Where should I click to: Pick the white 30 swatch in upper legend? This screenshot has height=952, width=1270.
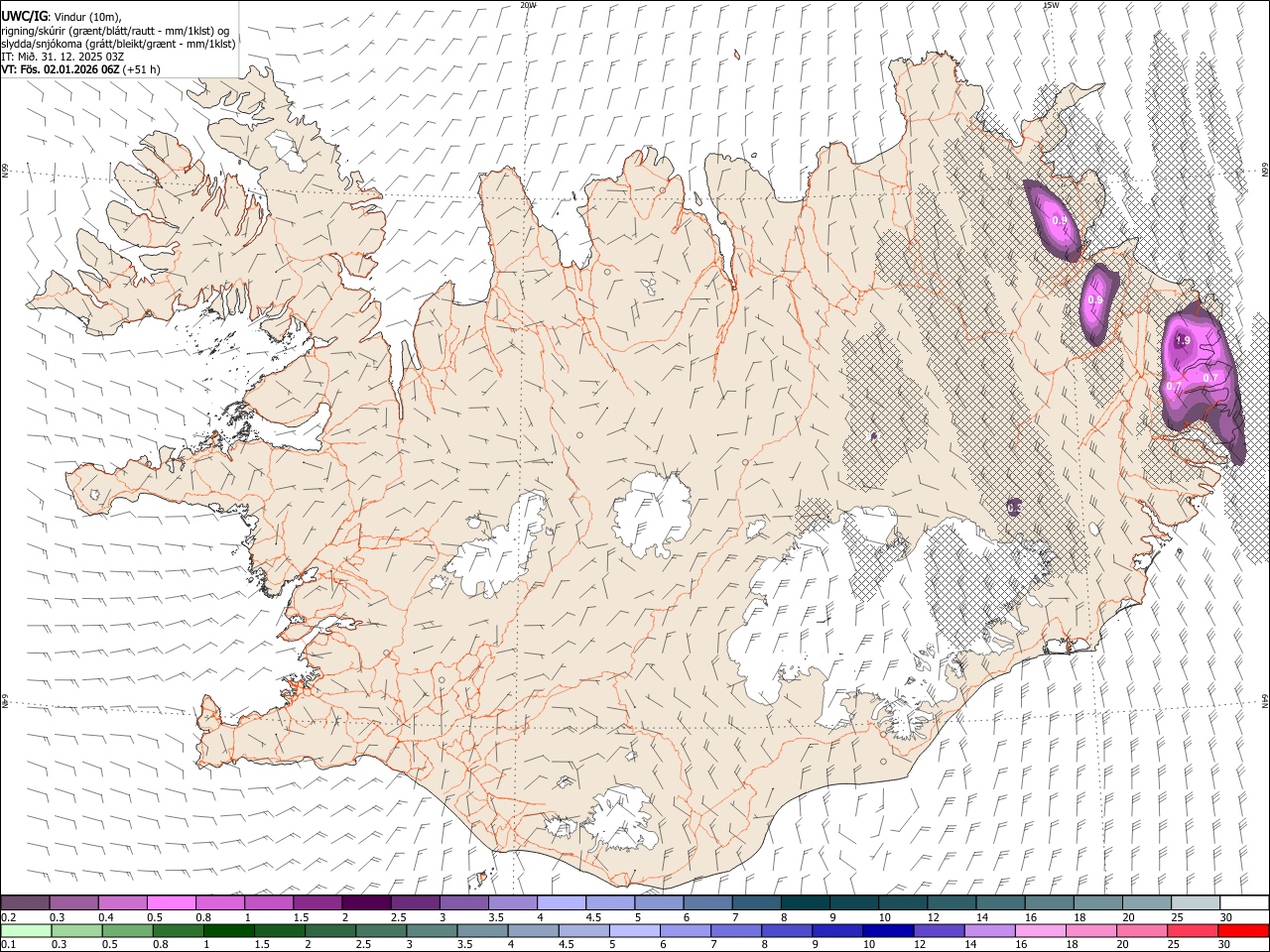coord(1244,902)
